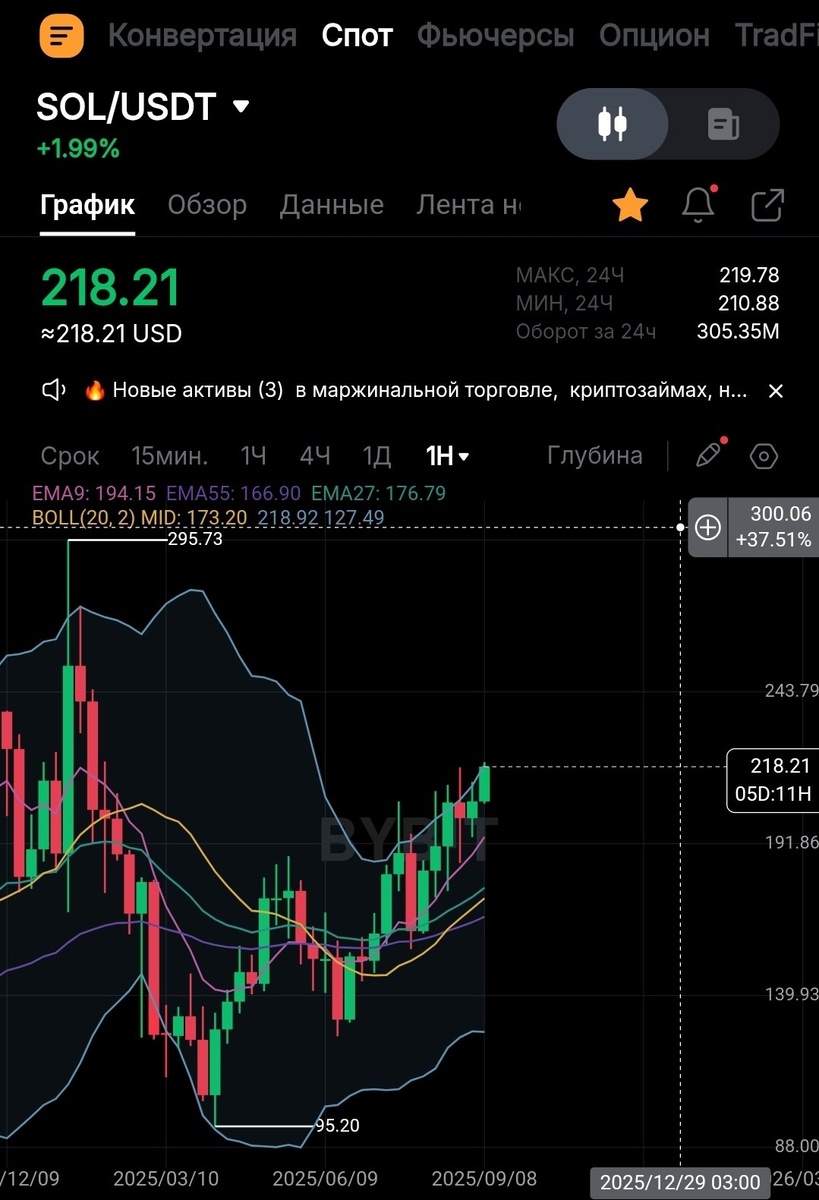Click the 24h high value 219.78
The height and width of the screenshot is (1200, 819).
pos(749,275)
